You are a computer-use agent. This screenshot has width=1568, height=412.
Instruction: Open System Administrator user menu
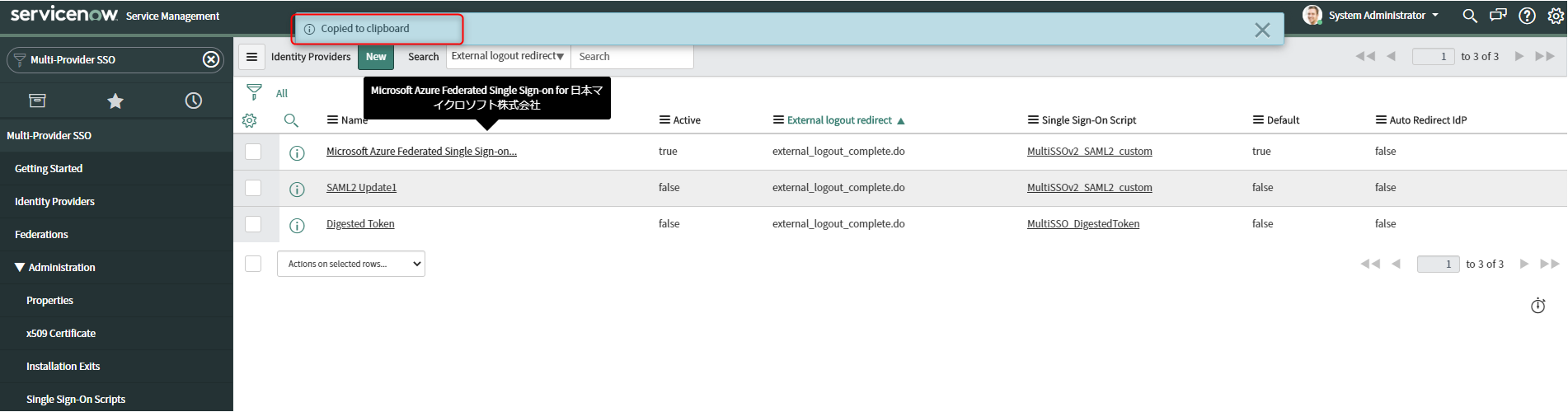coord(1383,16)
